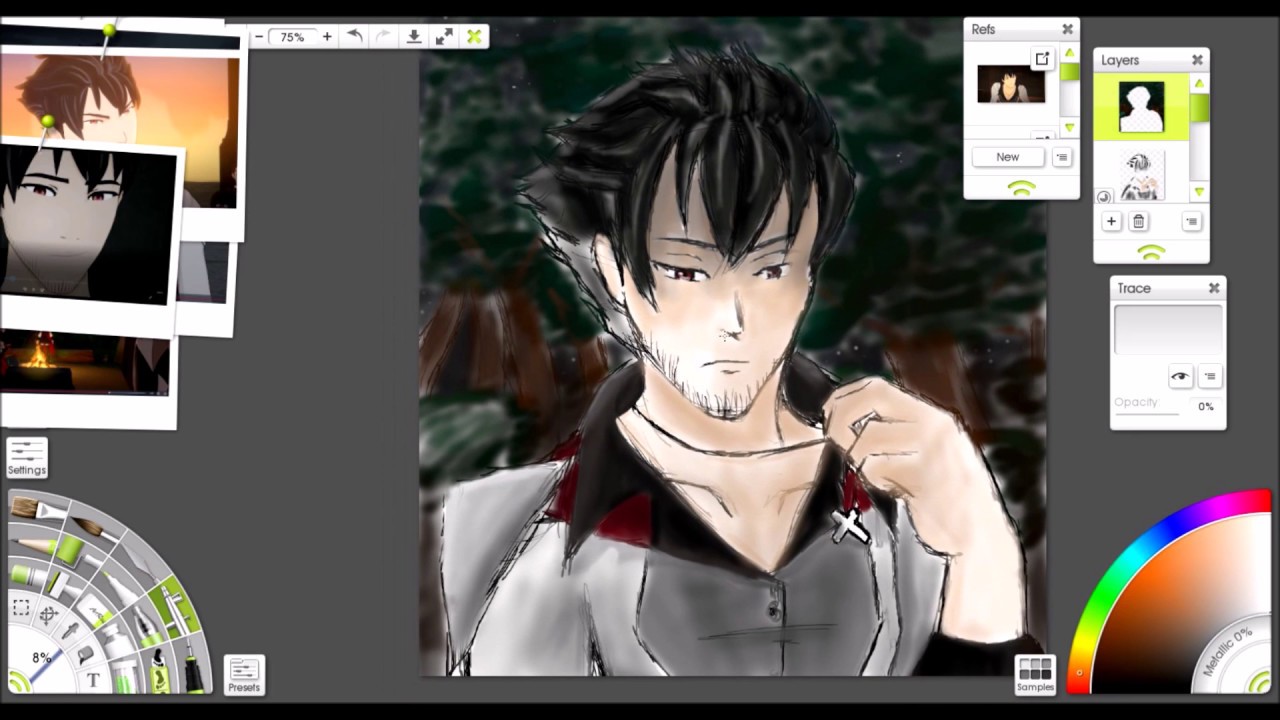This screenshot has height=720, width=1280.
Task: Open the color Samples panel
Action: [x=1035, y=675]
